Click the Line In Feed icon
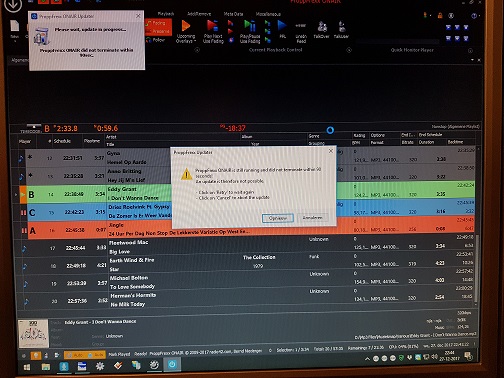Image resolution: width=504 pixels, height=378 pixels. (301, 26)
